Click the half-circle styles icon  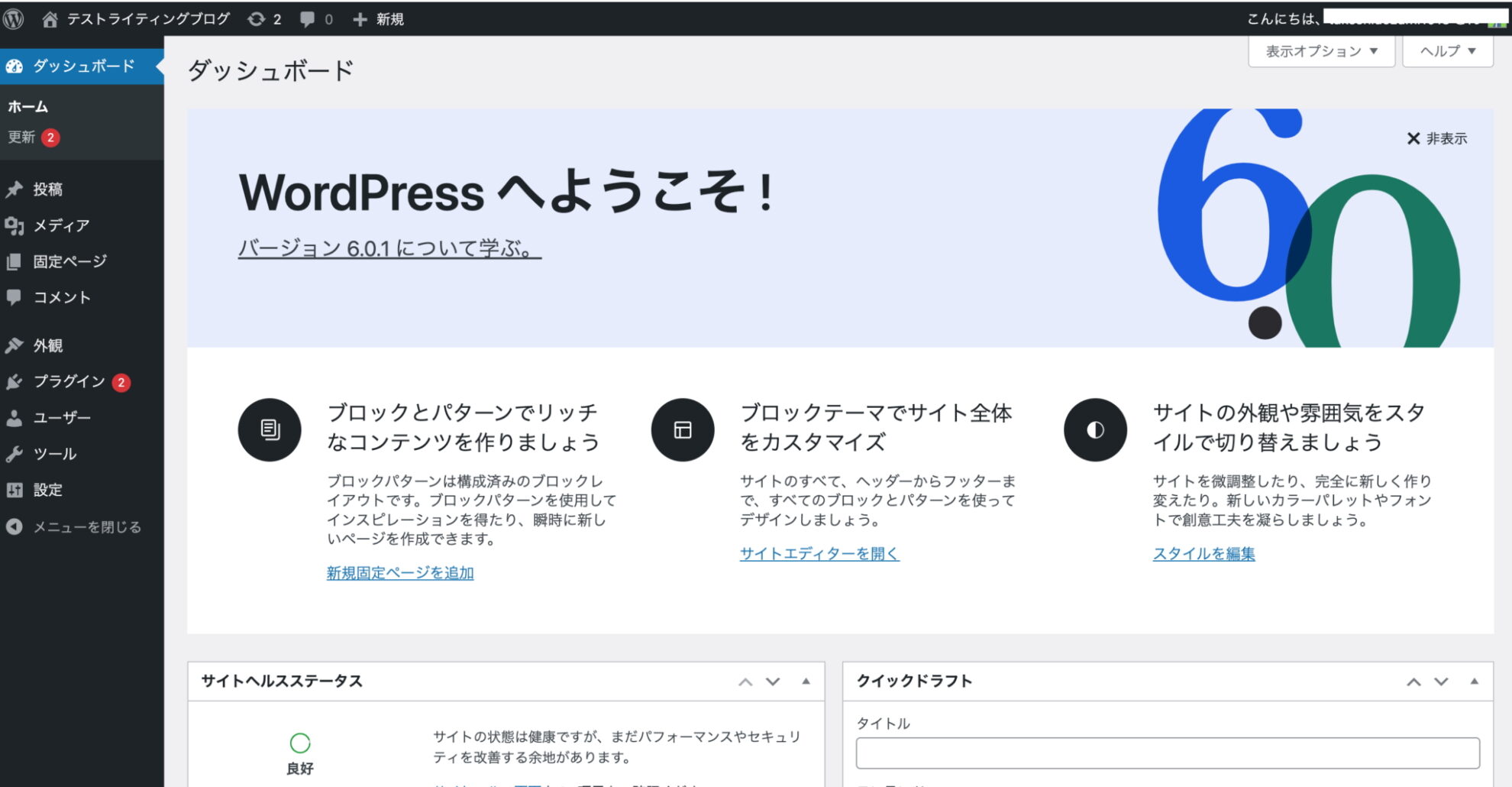(1095, 429)
